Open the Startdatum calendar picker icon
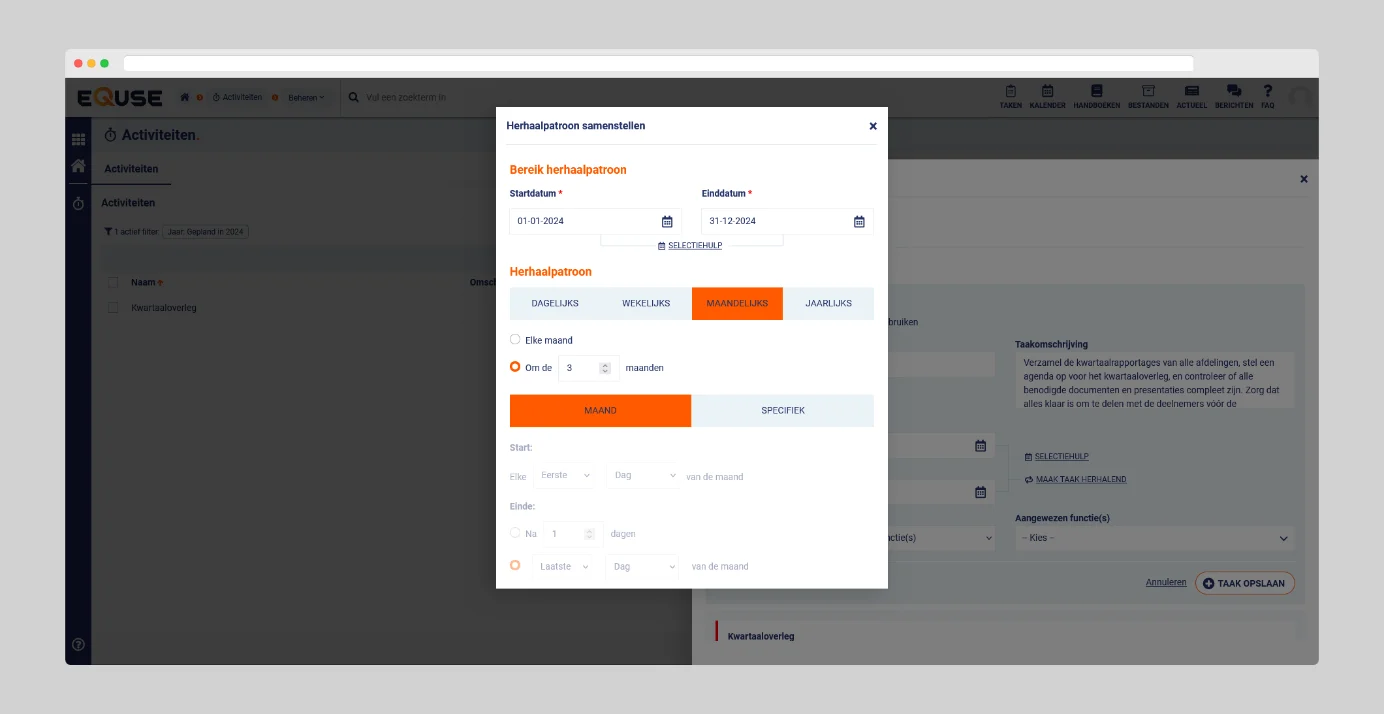The image size is (1384, 714). [x=667, y=221]
